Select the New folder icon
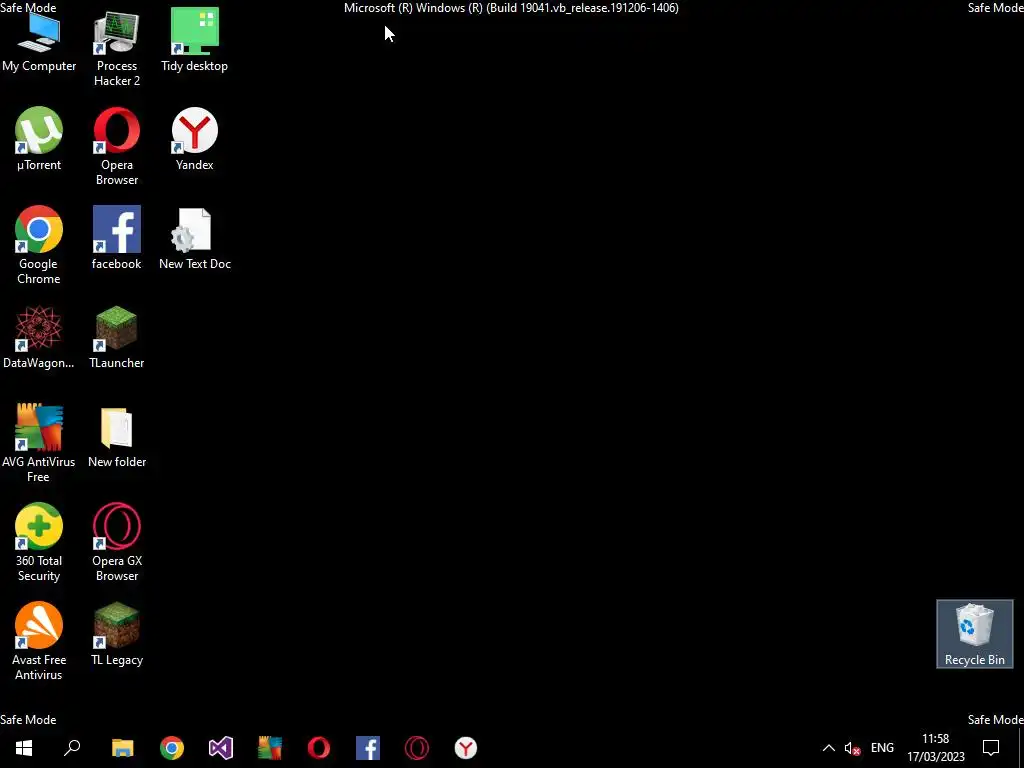 116,436
